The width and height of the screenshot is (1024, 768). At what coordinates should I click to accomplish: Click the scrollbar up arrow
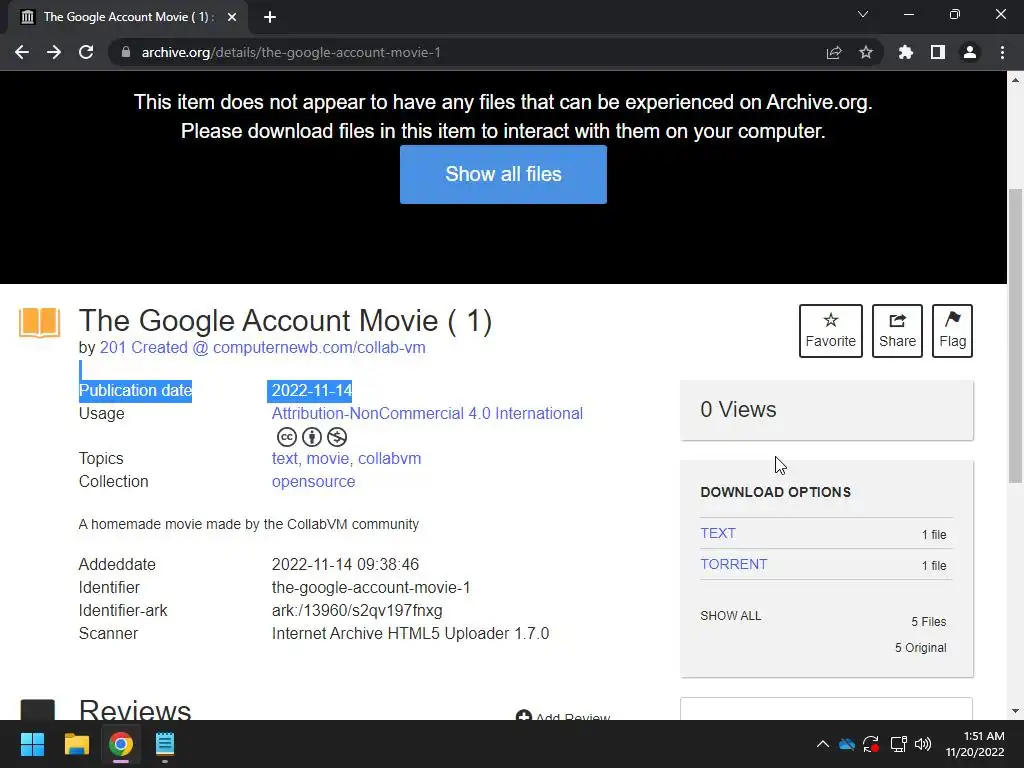(1015, 80)
